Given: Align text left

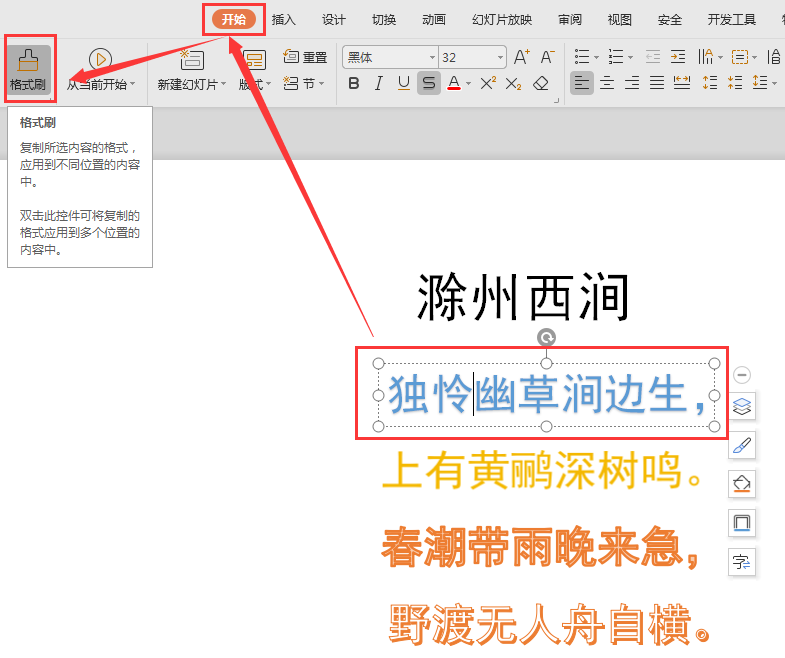Looking at the screenshot, I should [x=582, y=83].
